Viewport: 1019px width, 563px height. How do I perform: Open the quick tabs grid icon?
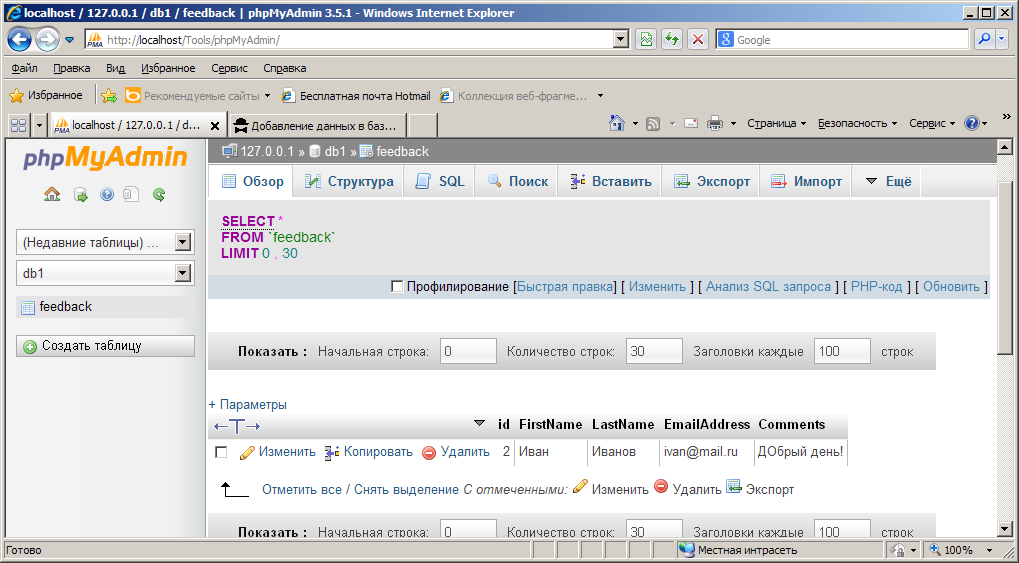18,125
